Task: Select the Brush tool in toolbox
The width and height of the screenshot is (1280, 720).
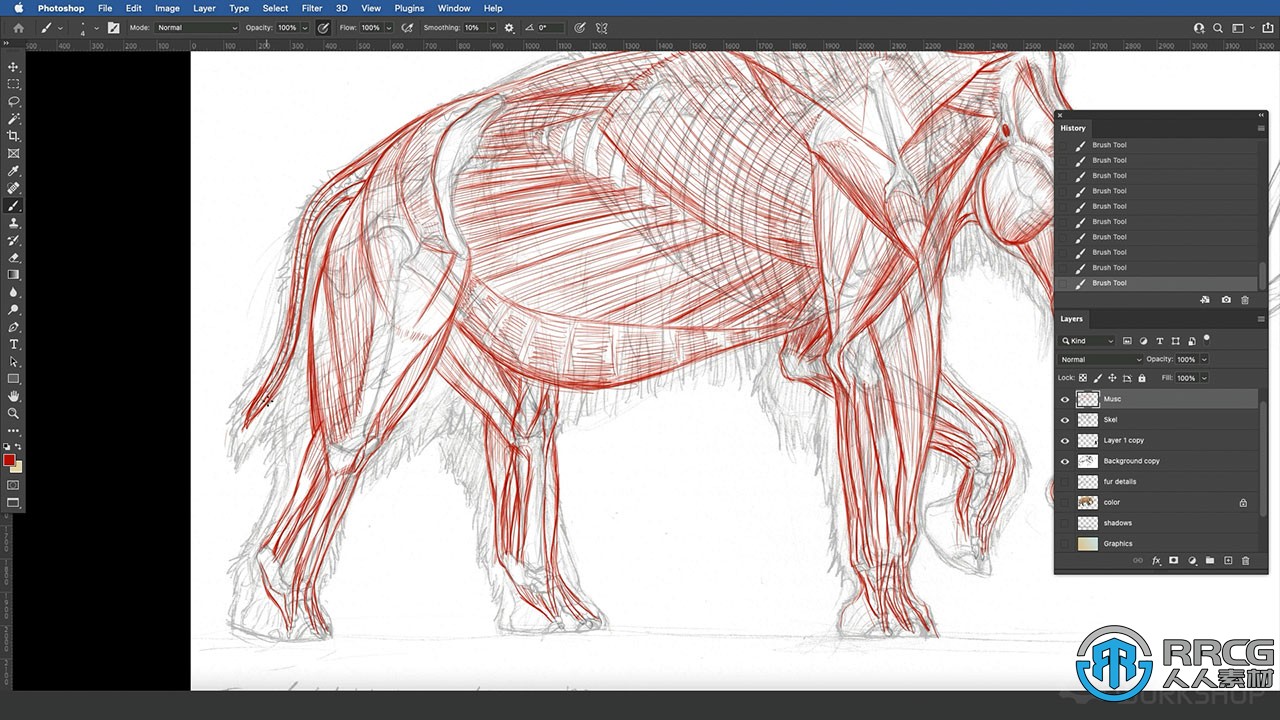Action: (x=13, y=205)
